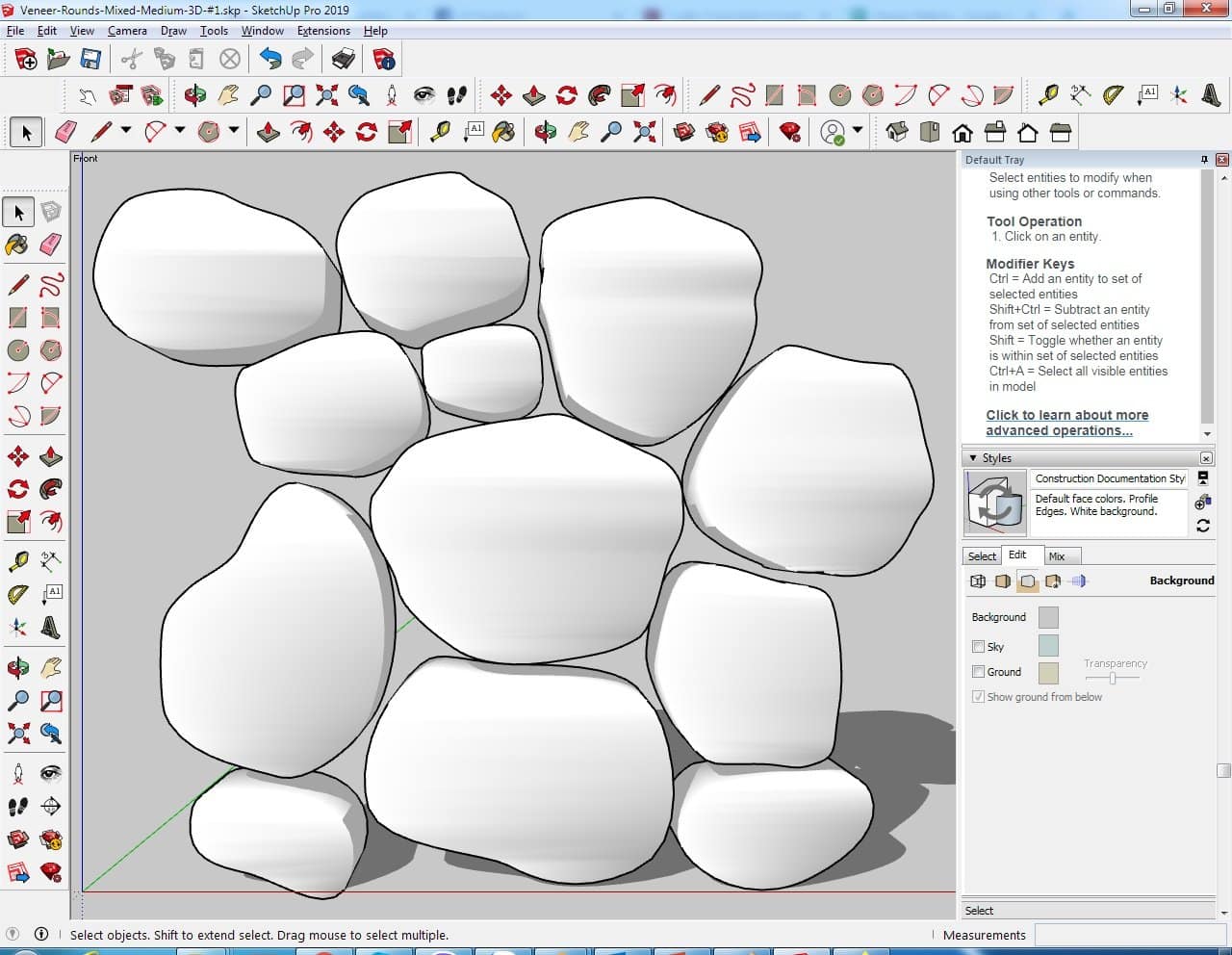Open dropdown arrow next to Pencil tool
Viewport: 1232px width, 955px height.
(125, 130)
